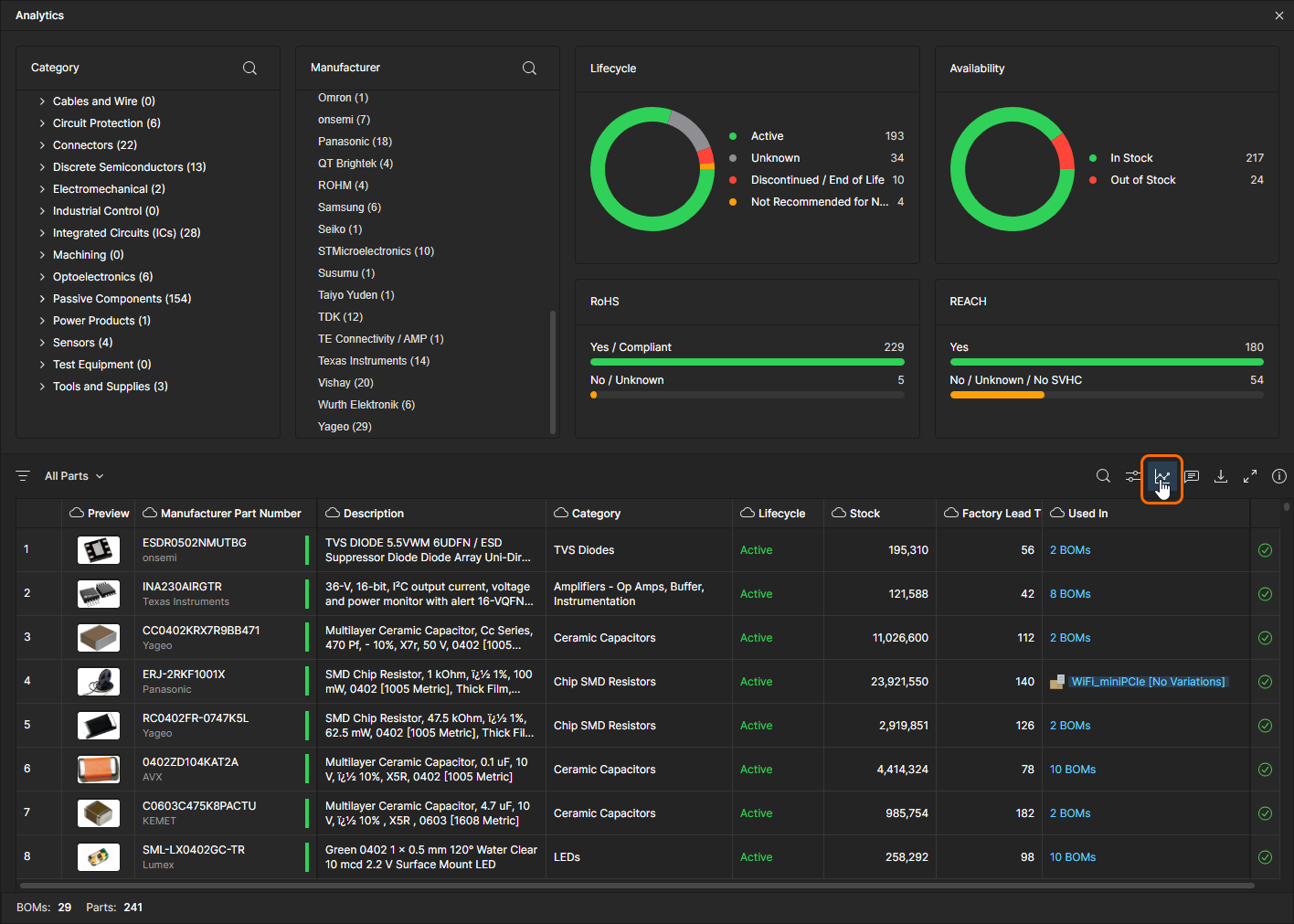Expand the Passive Components category
This screenshot has height=924, width=1294.
point(42,299)
